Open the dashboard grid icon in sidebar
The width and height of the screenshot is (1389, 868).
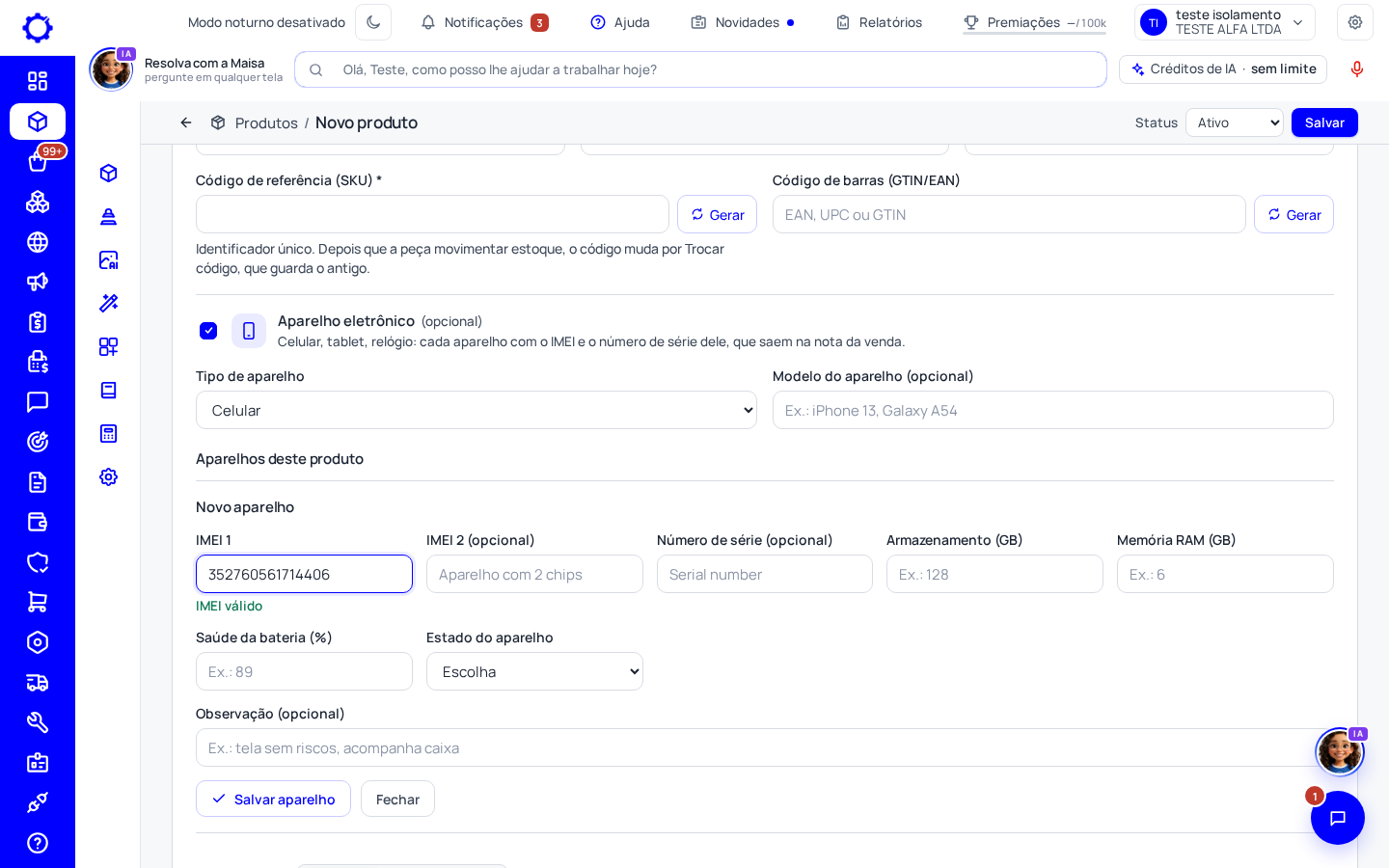tap(38, 81)
